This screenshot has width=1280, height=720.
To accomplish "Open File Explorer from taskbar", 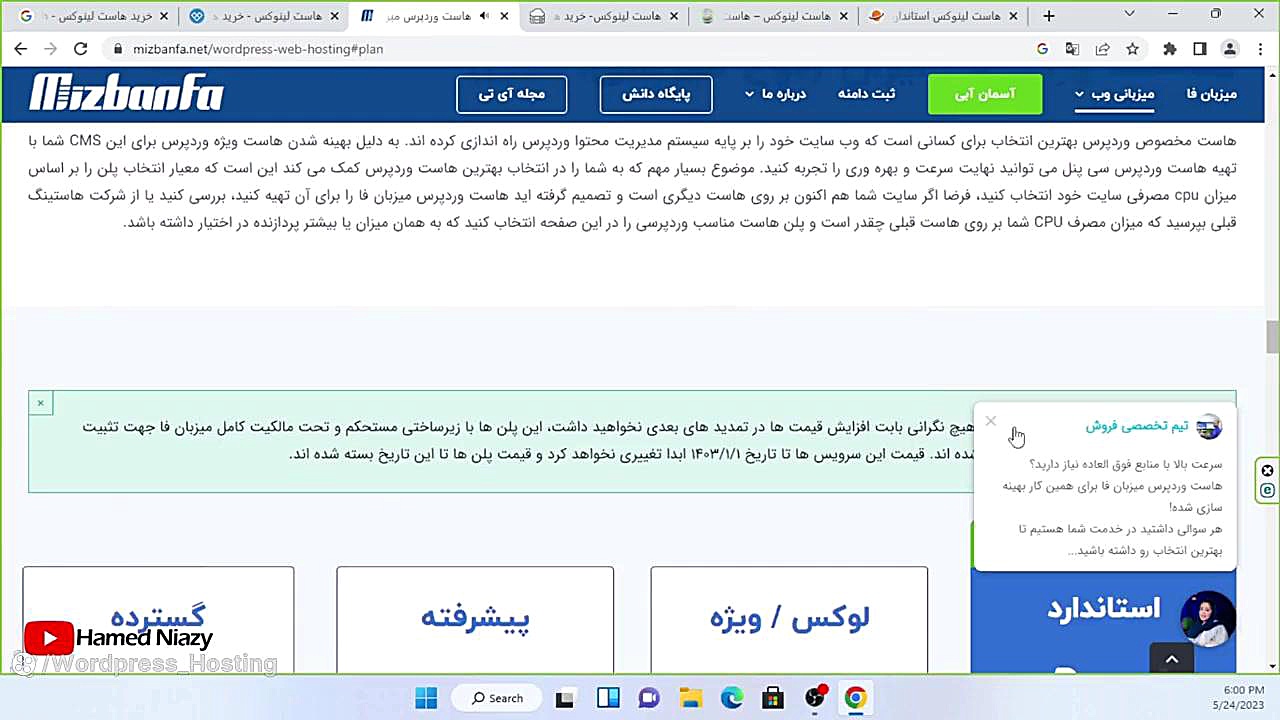I will pos(690,698).
